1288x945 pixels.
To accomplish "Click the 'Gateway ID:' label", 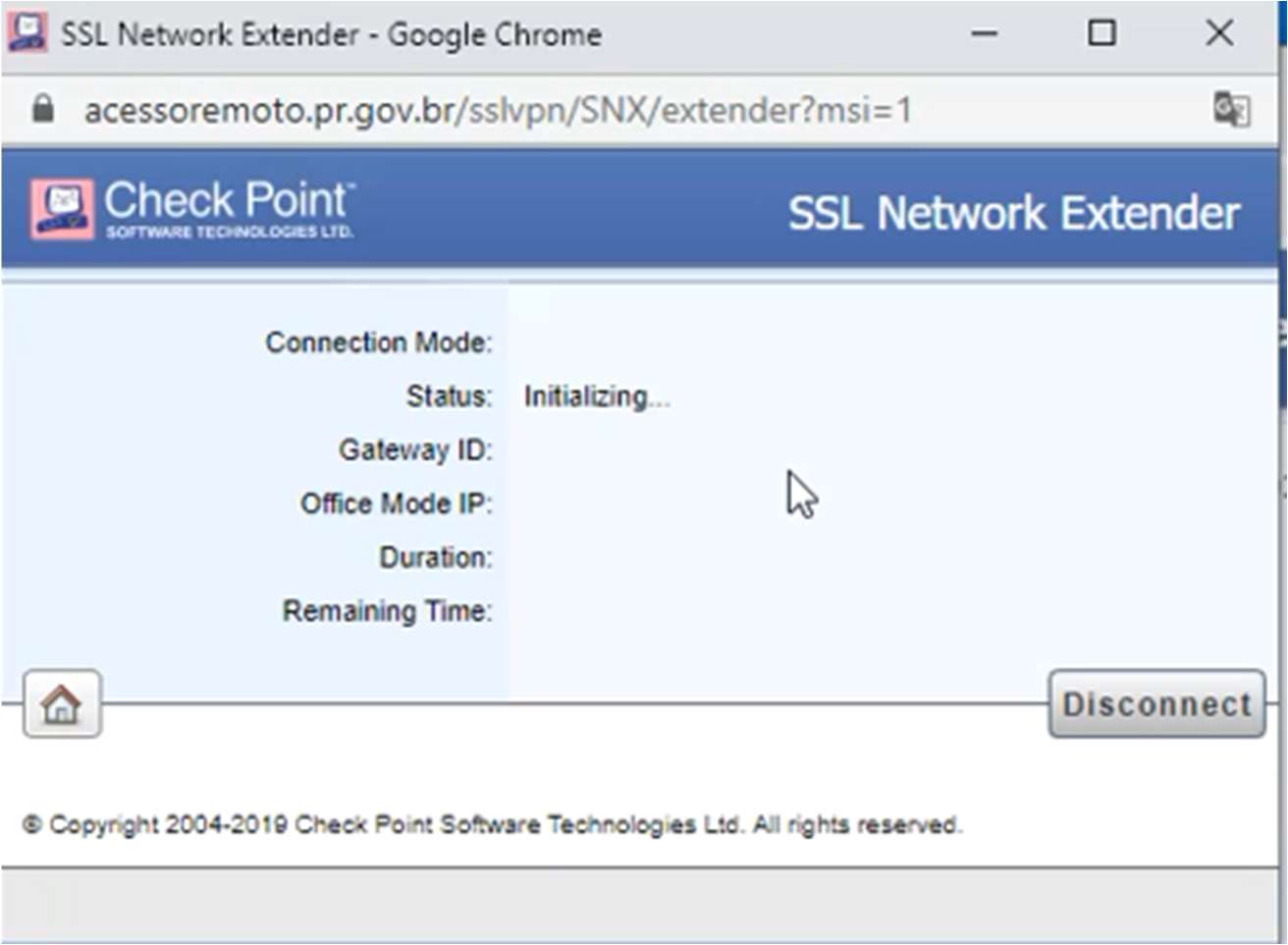I will pos(415,449).
